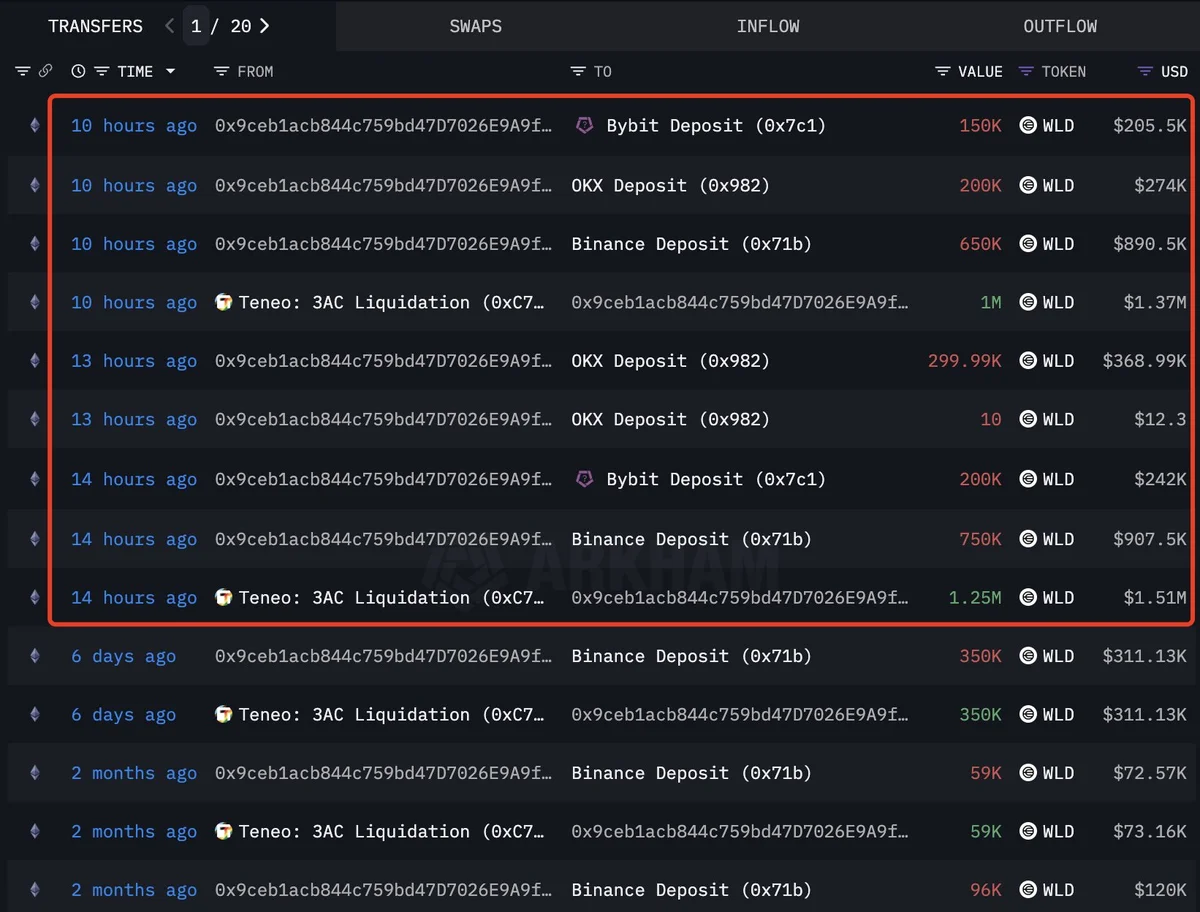Screen dimensions: 1200x912
Task: Click WLD token icon on 650K row
Action: pyautogui.click(x=1027, y=244)
